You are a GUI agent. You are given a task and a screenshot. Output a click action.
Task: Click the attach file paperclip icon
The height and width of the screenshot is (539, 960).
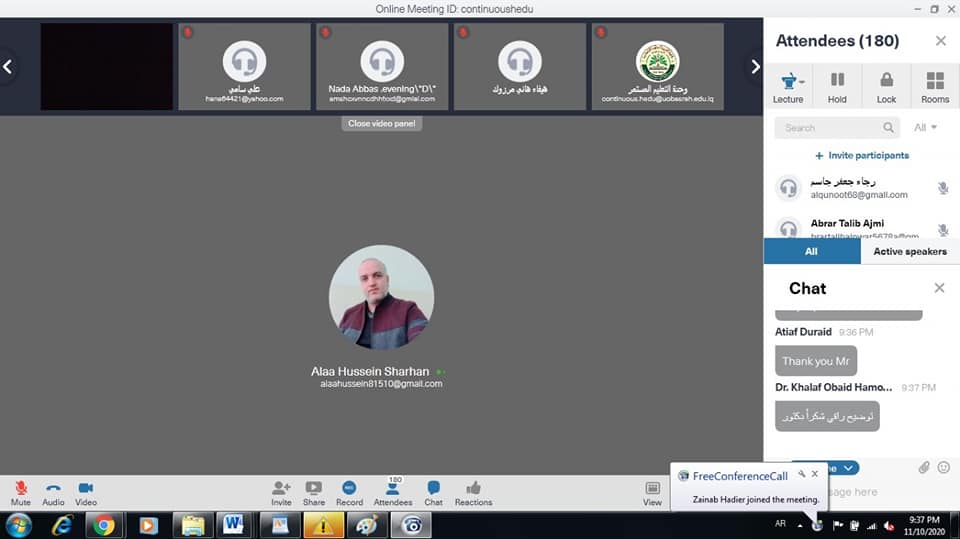924,467
